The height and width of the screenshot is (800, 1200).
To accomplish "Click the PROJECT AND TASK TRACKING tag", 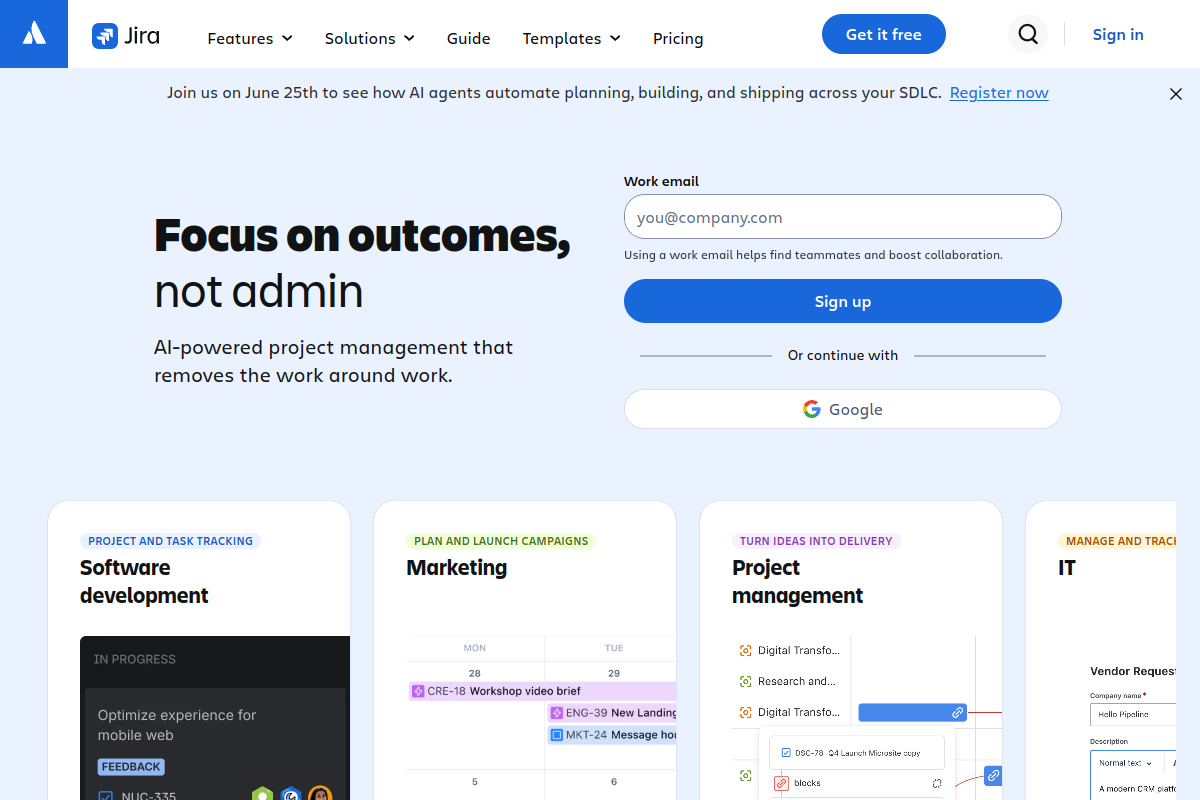I will pos(171,541).
